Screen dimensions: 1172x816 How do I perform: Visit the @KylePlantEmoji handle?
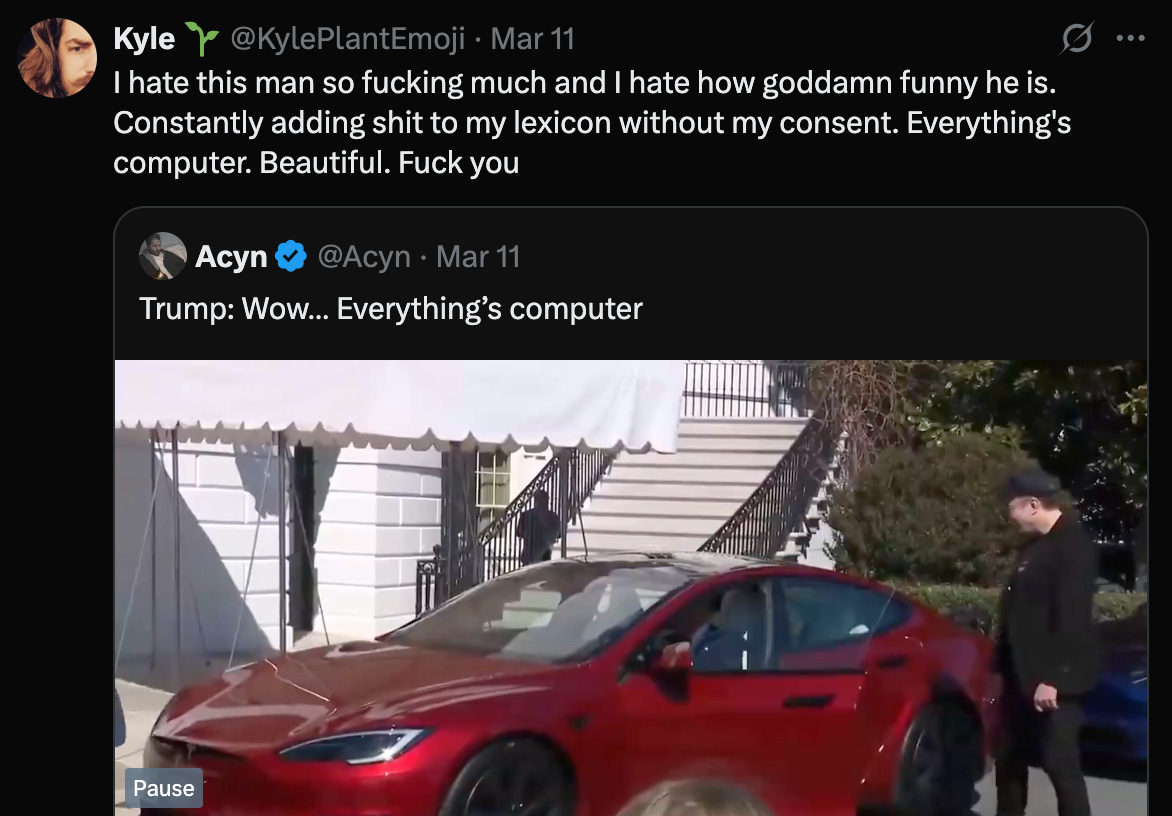[x=348, y=38]
